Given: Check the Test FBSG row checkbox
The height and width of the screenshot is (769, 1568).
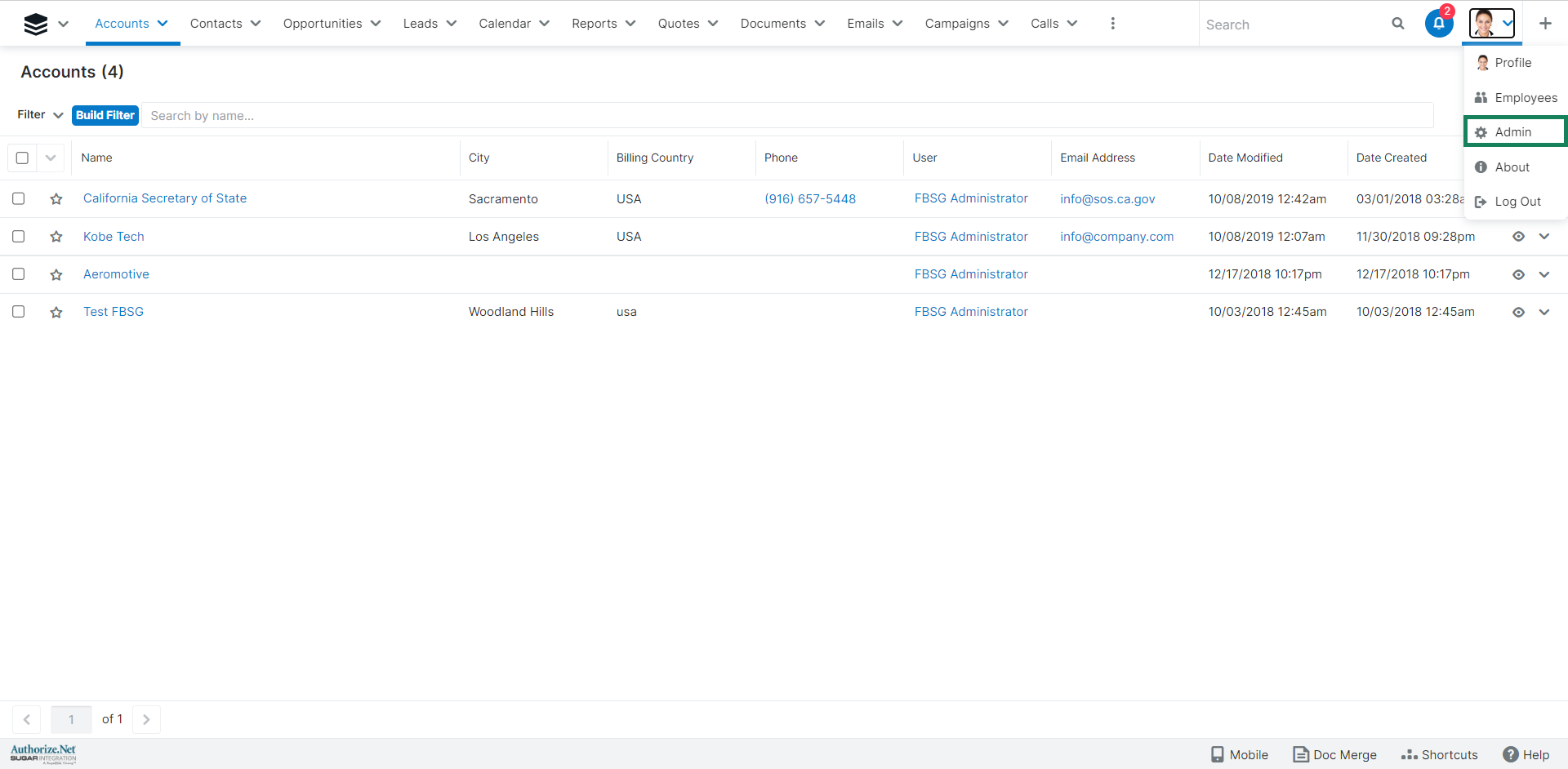Looking at the screenshot, I should [19, 312].
